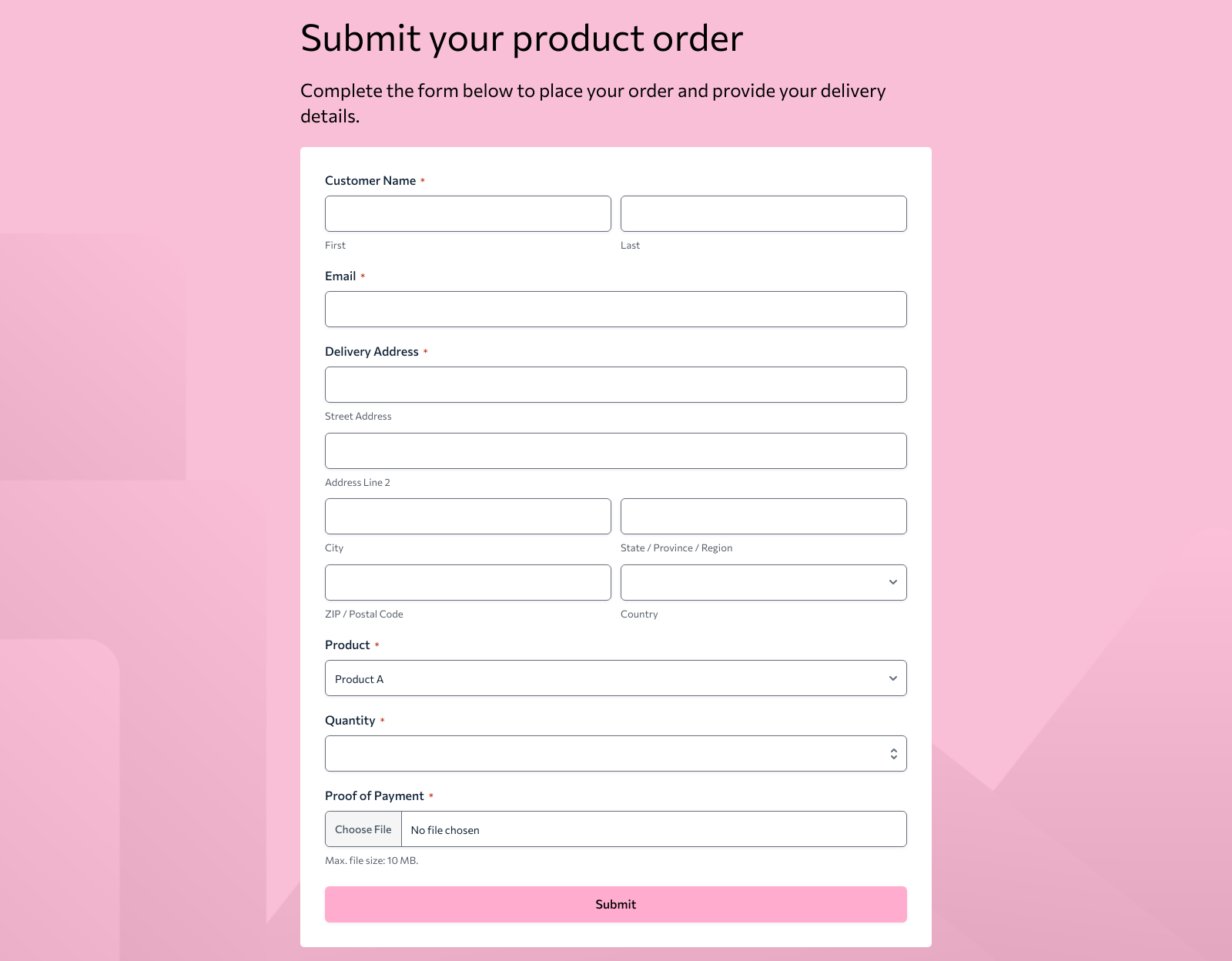This screenshot has width=1232, height=961.
Task: Select the State / Province / Region field
Action: pos(762,516)
